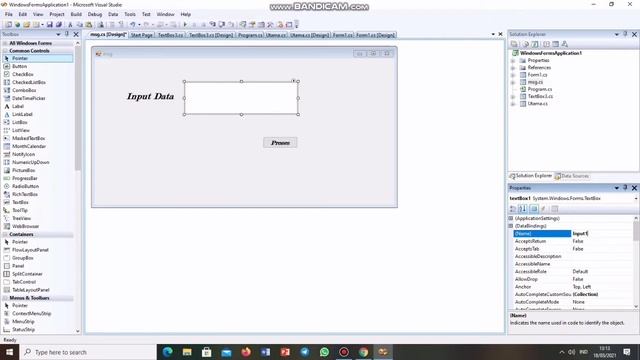
Task: Open the File menu
Action: point(9,14)
